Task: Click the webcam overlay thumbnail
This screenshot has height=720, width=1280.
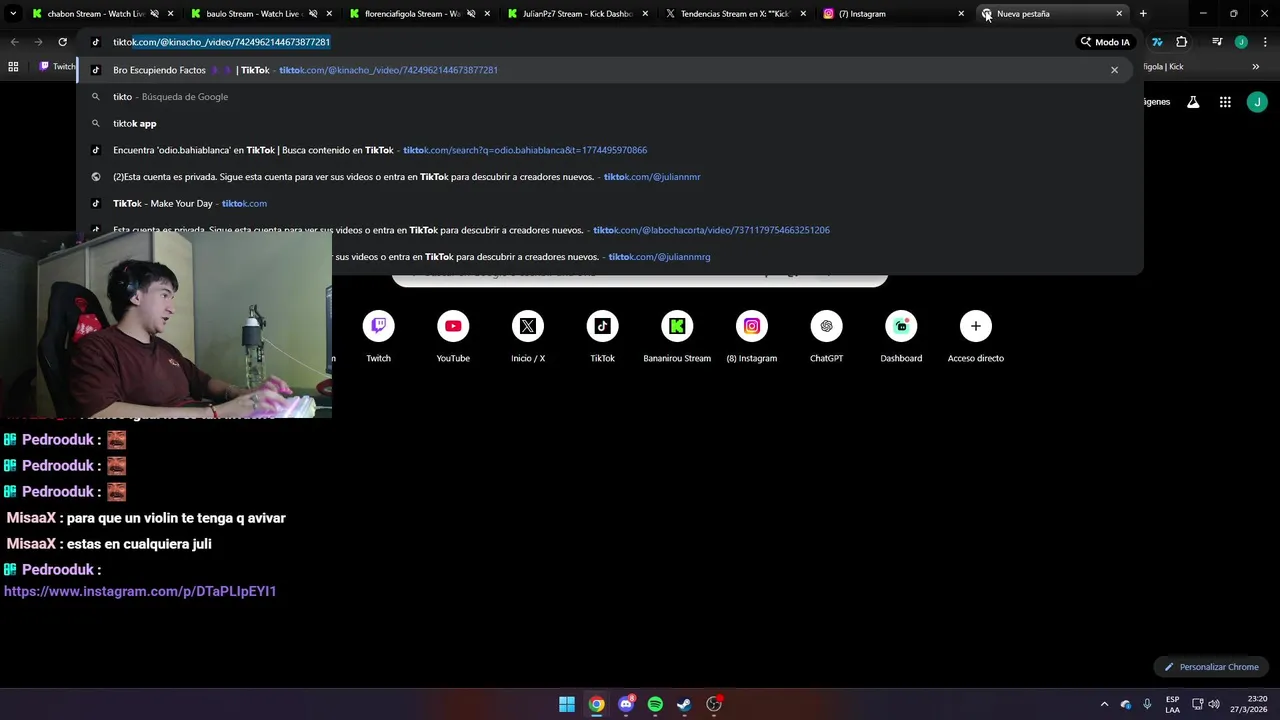Action: tap(166, 325)
